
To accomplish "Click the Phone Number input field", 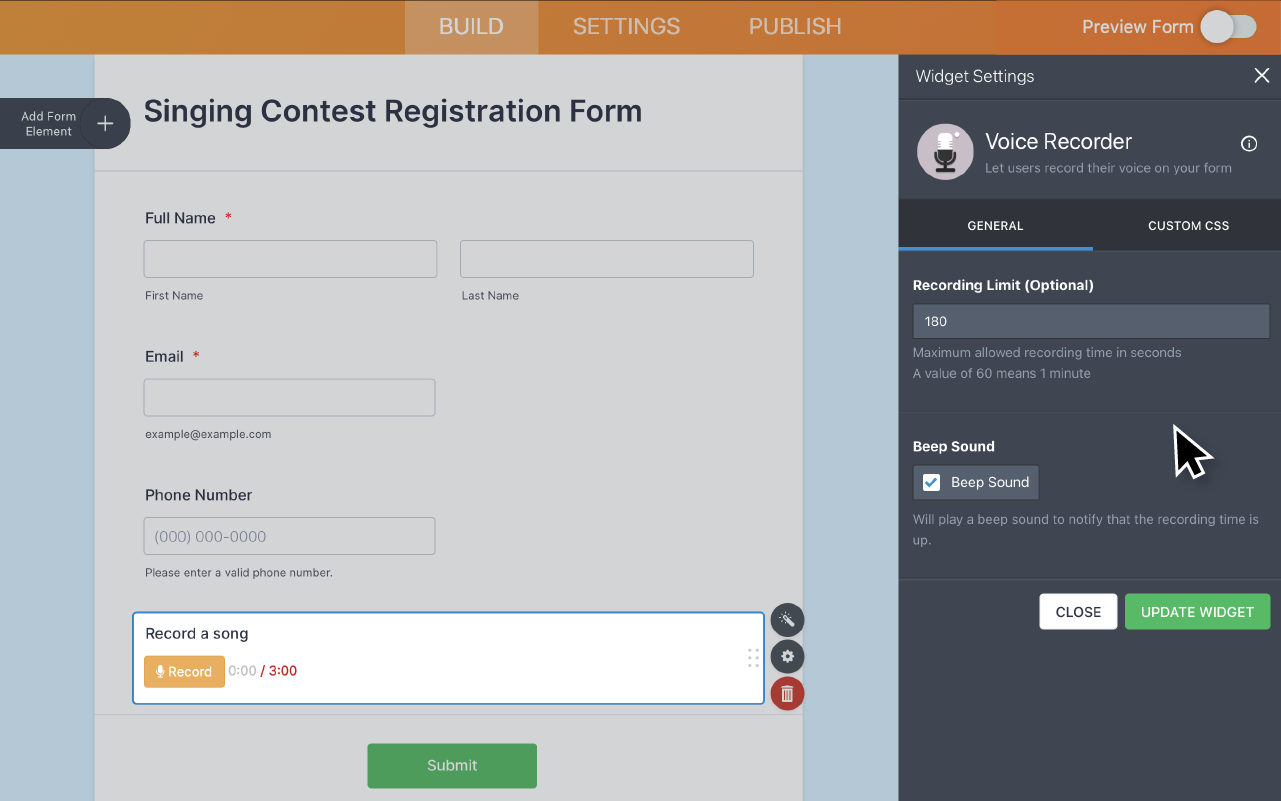I will pos(289,536).
